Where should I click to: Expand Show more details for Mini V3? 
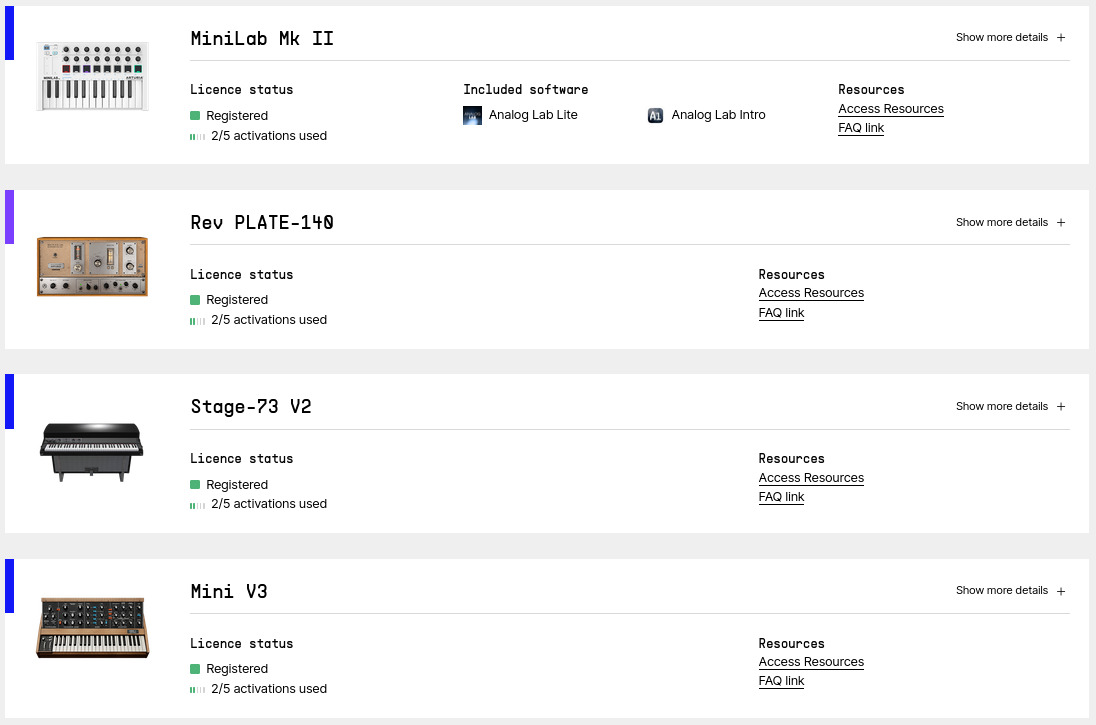(x=1010, y=590)
